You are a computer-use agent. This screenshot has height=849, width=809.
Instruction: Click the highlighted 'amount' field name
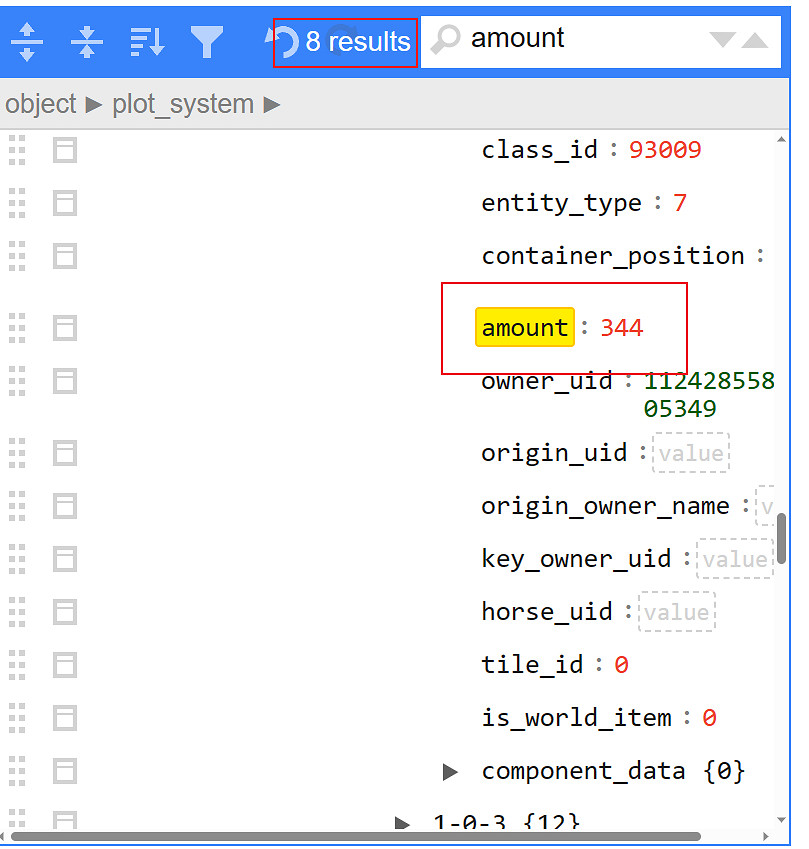click(x=524, y=328)
